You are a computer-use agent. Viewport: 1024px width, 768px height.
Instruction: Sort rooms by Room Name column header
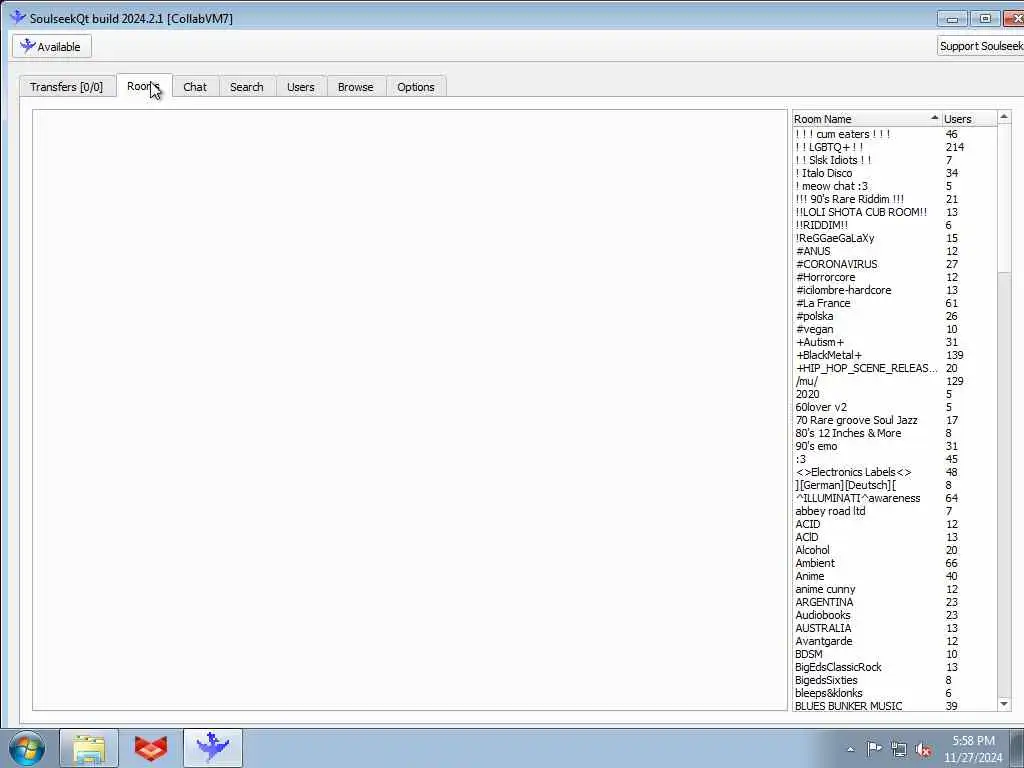[x=866, y=119]
